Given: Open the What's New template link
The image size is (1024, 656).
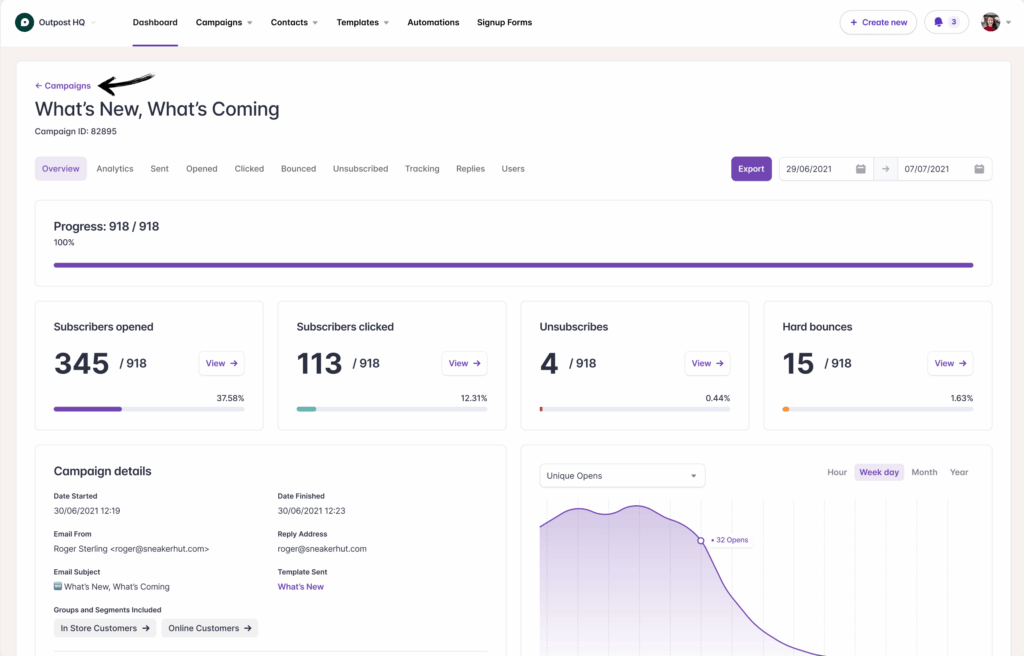Looking at the screenshot, I should coord(300,586).
